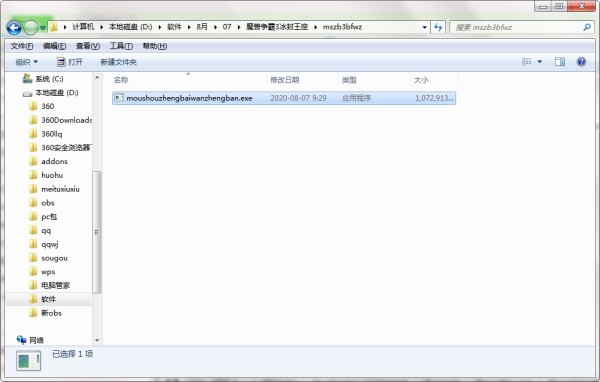600x382 pixels.
Task: Select moushouzhengbaiwanzhengban.exe file
Action: [x=284, y=98]
